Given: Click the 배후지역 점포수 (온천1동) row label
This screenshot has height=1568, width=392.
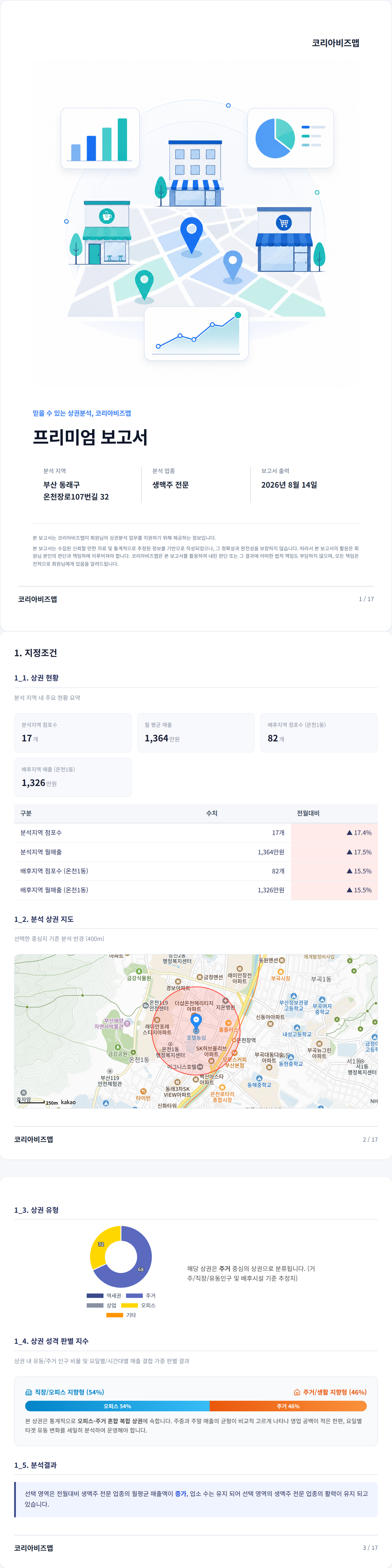Looking at the screenshot, I should click(x=54, y=871).
